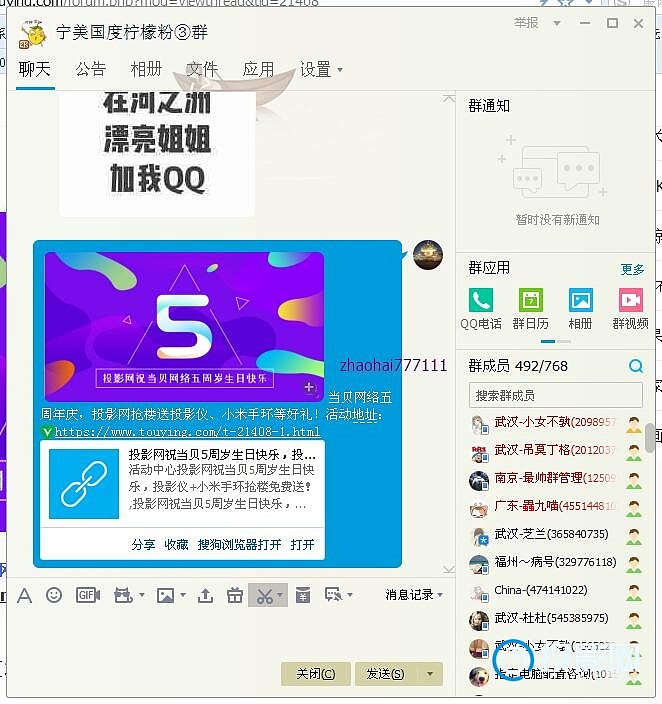Click scroll-down arrow of chat area

pyautogui.click(x=448, y=569)
